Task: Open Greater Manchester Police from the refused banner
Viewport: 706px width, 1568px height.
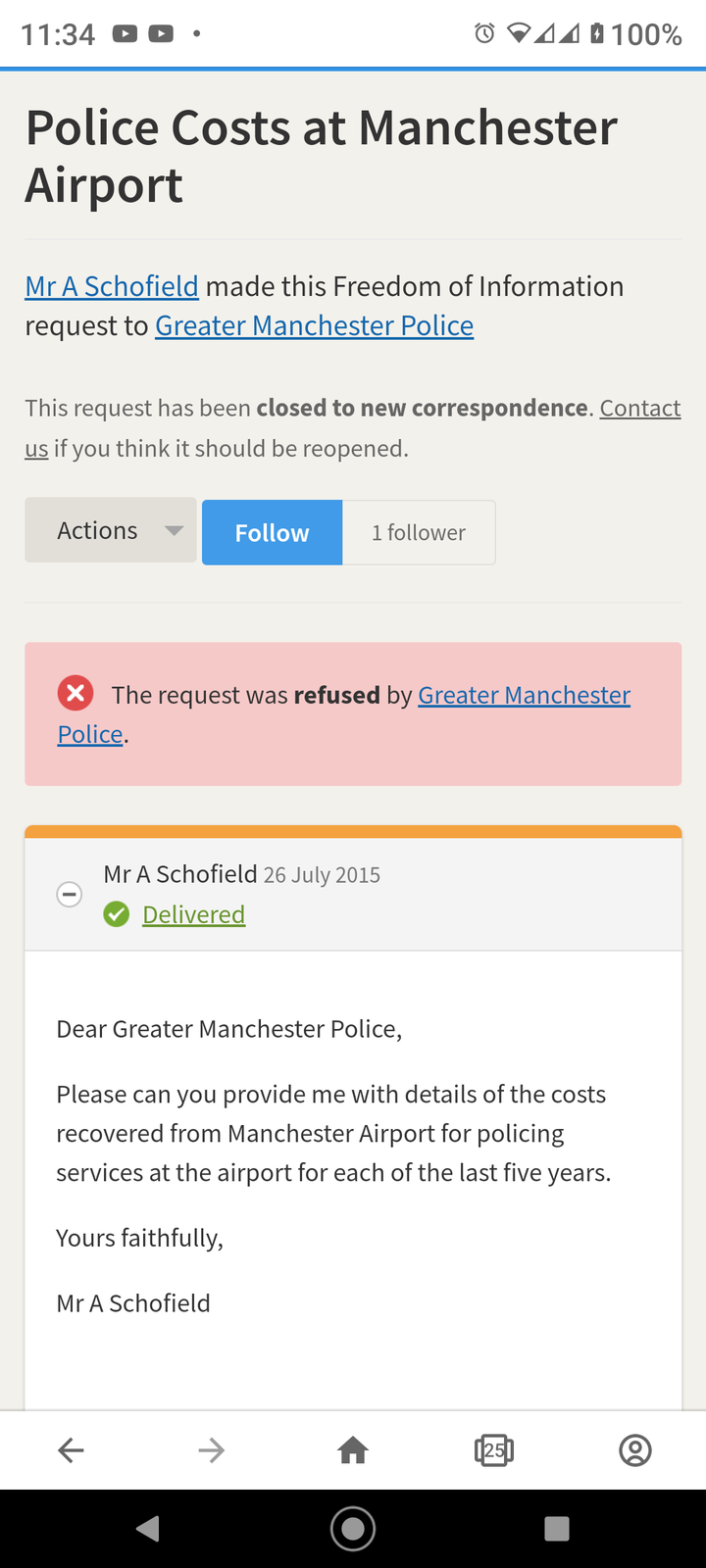Action: tap(525, 695)
